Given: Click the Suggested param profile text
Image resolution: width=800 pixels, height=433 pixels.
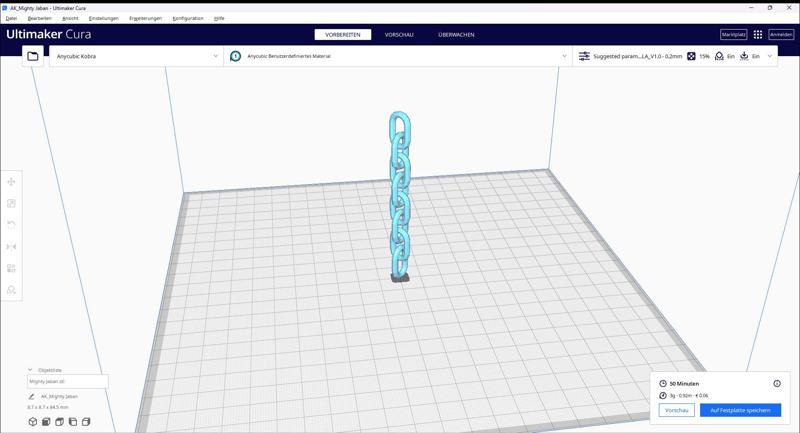Looking at the screenshot, I should [x=638, y=56].
